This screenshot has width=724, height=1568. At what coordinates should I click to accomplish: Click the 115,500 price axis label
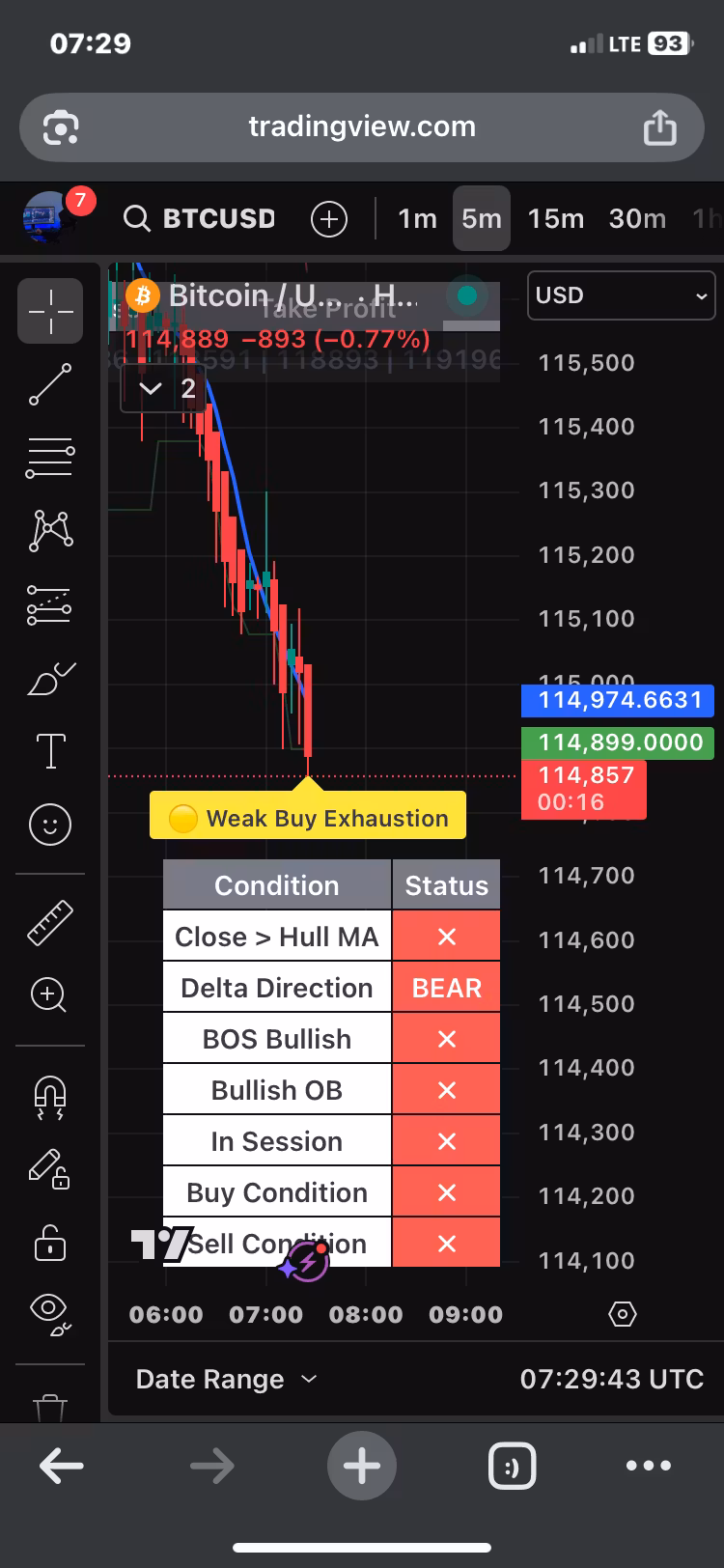coord(587,363)
